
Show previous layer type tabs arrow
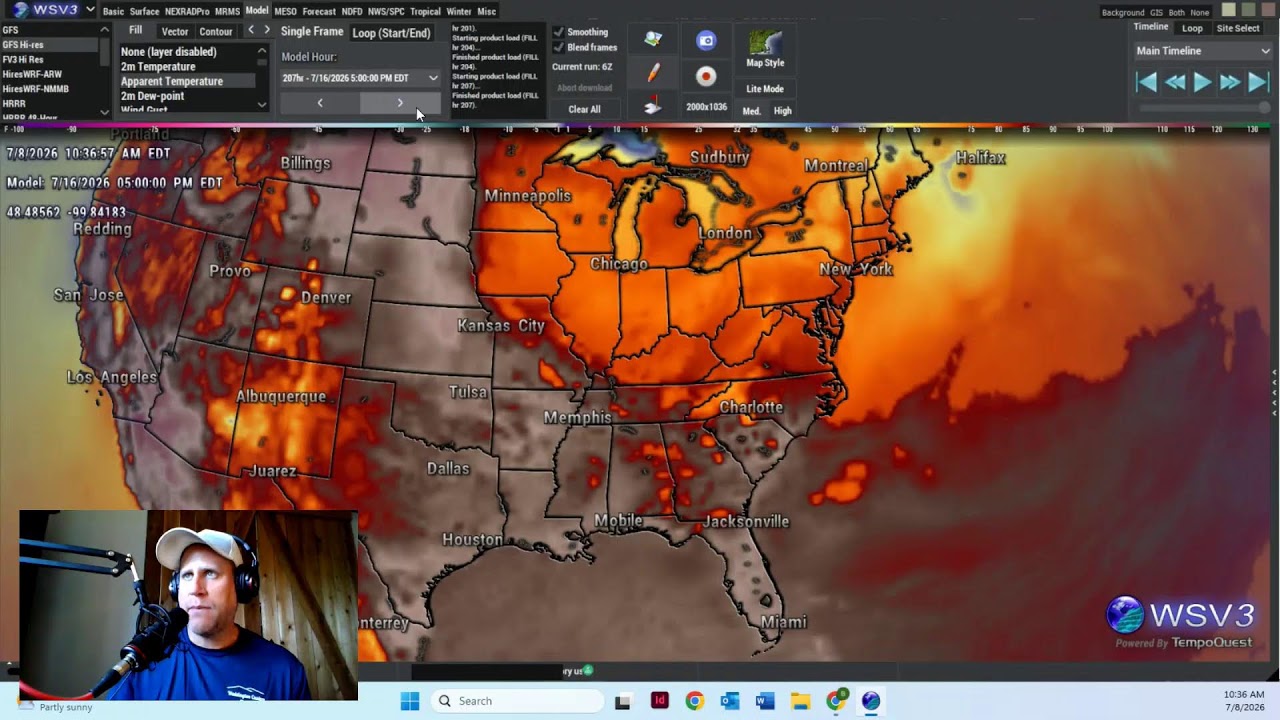coord(251,30)
